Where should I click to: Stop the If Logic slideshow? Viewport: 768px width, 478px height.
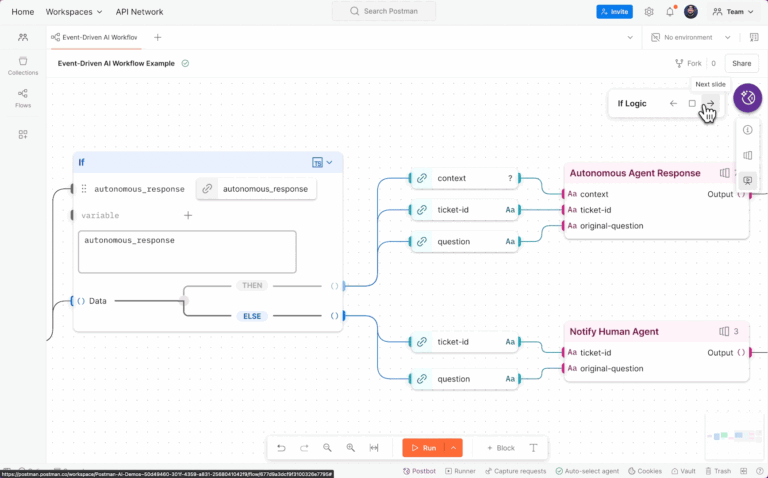coord(692,103)
